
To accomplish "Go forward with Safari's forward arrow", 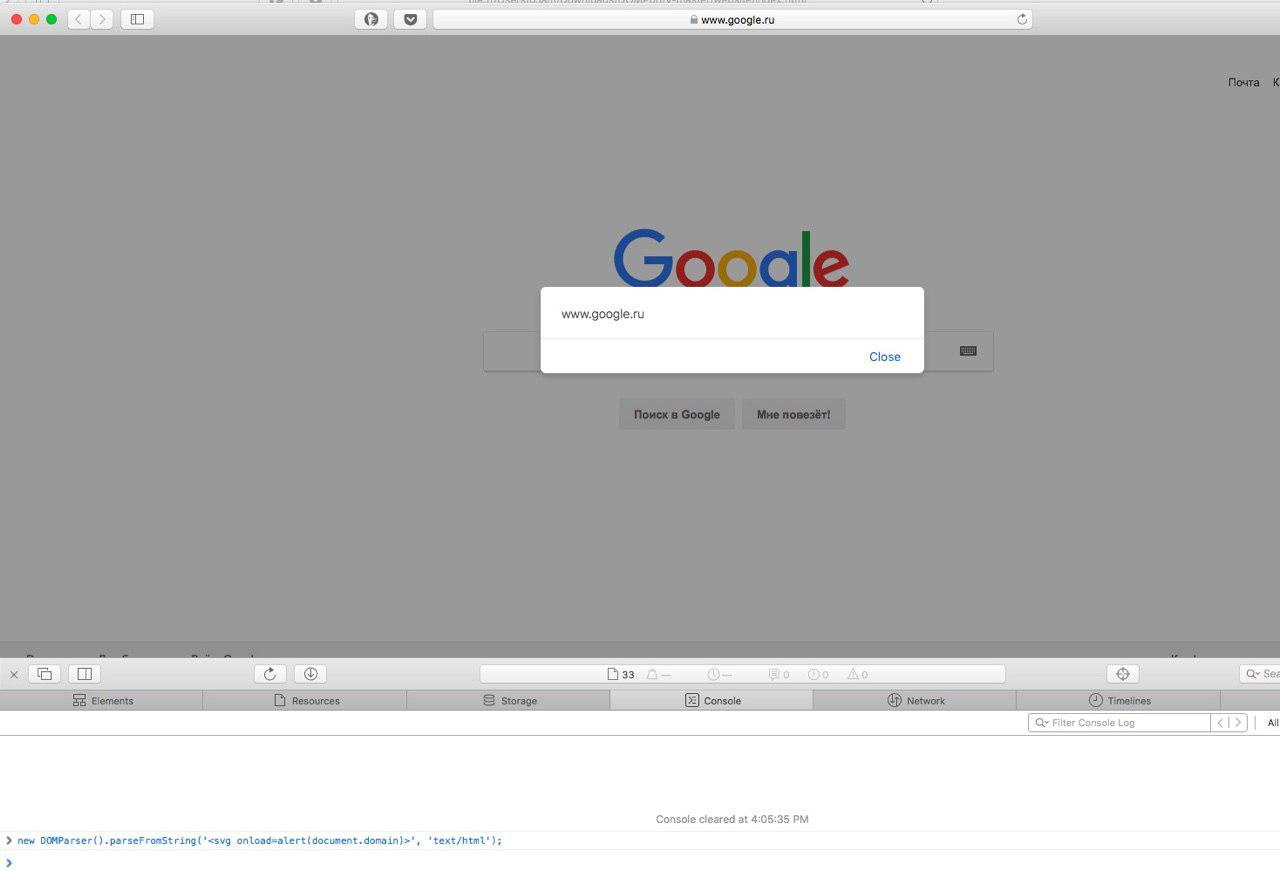I will tap(102, 19).
